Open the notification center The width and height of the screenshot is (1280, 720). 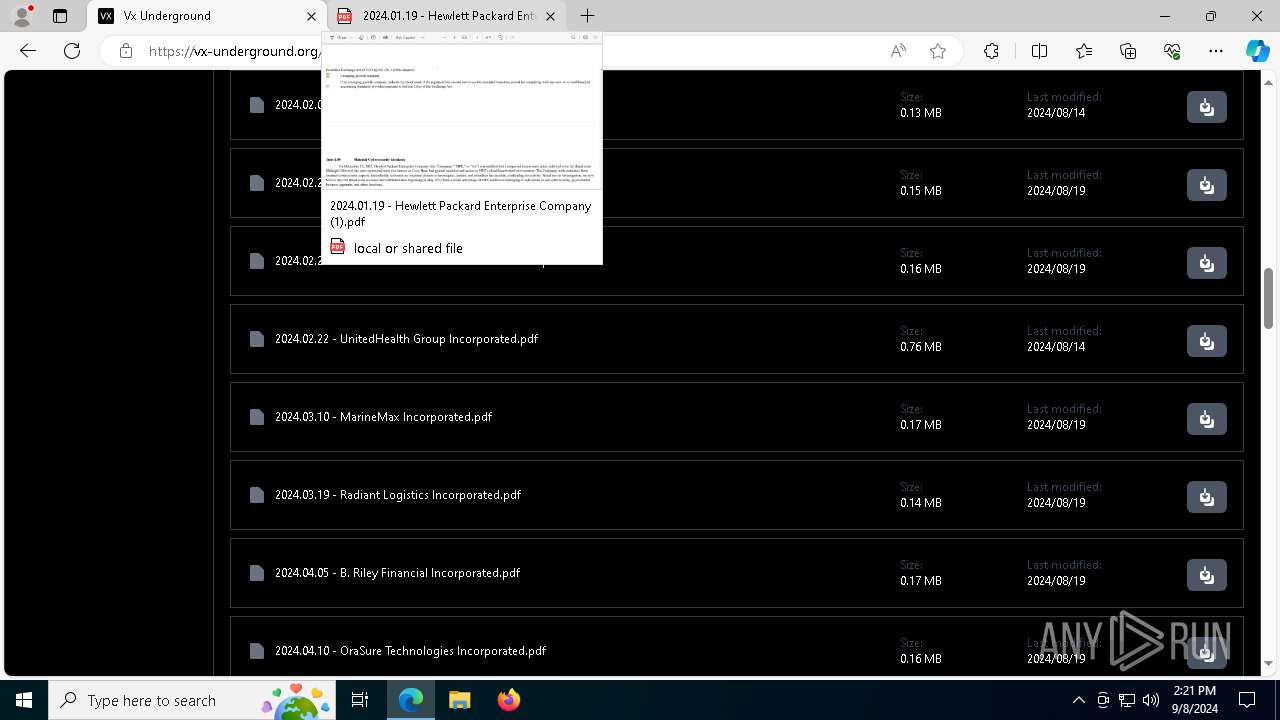[x=1247, y=700]
